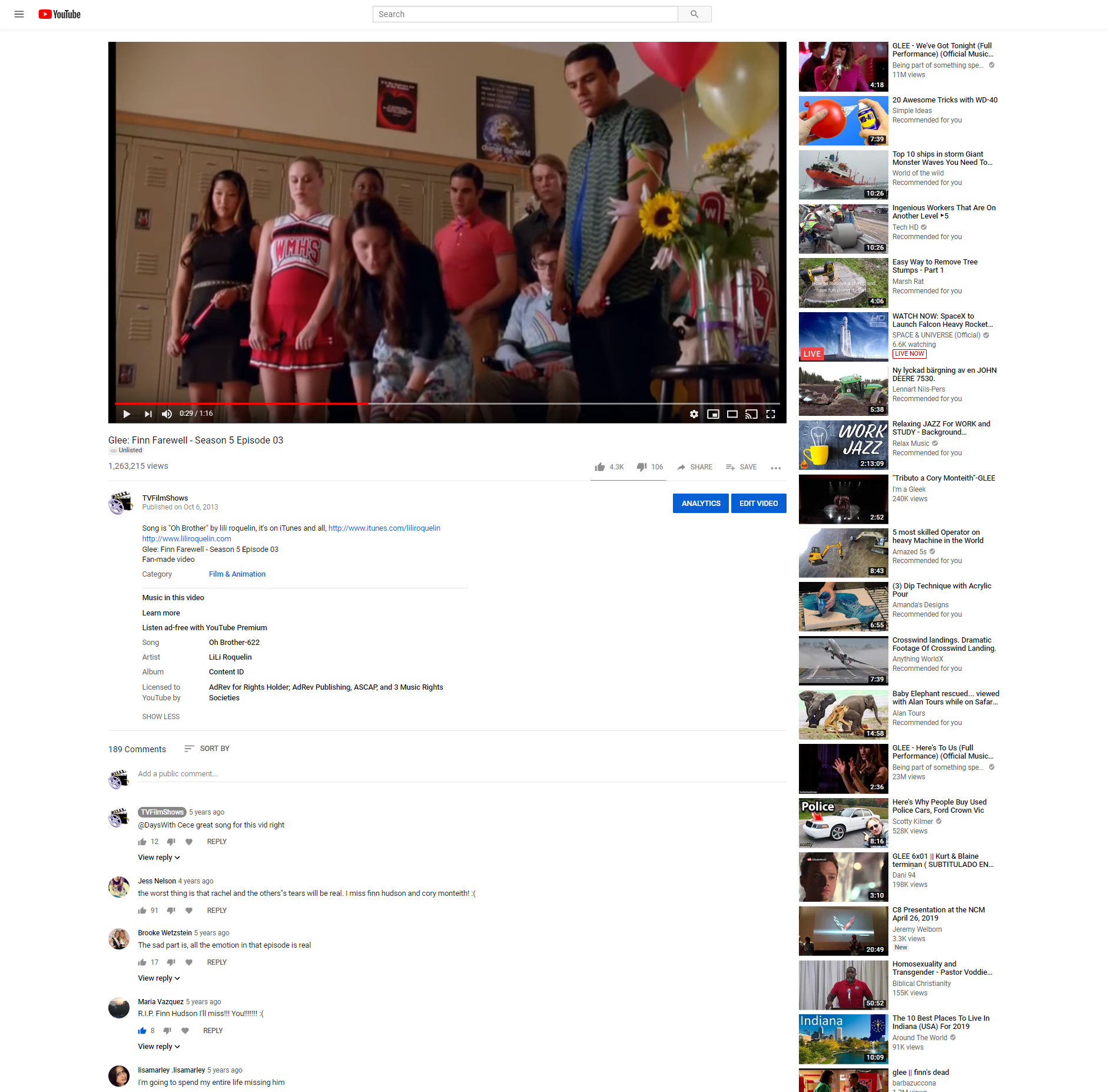Reply to Jess Nelson's comment
The height and width of the screenshot is (1092, 1108).
click(217, 911)
